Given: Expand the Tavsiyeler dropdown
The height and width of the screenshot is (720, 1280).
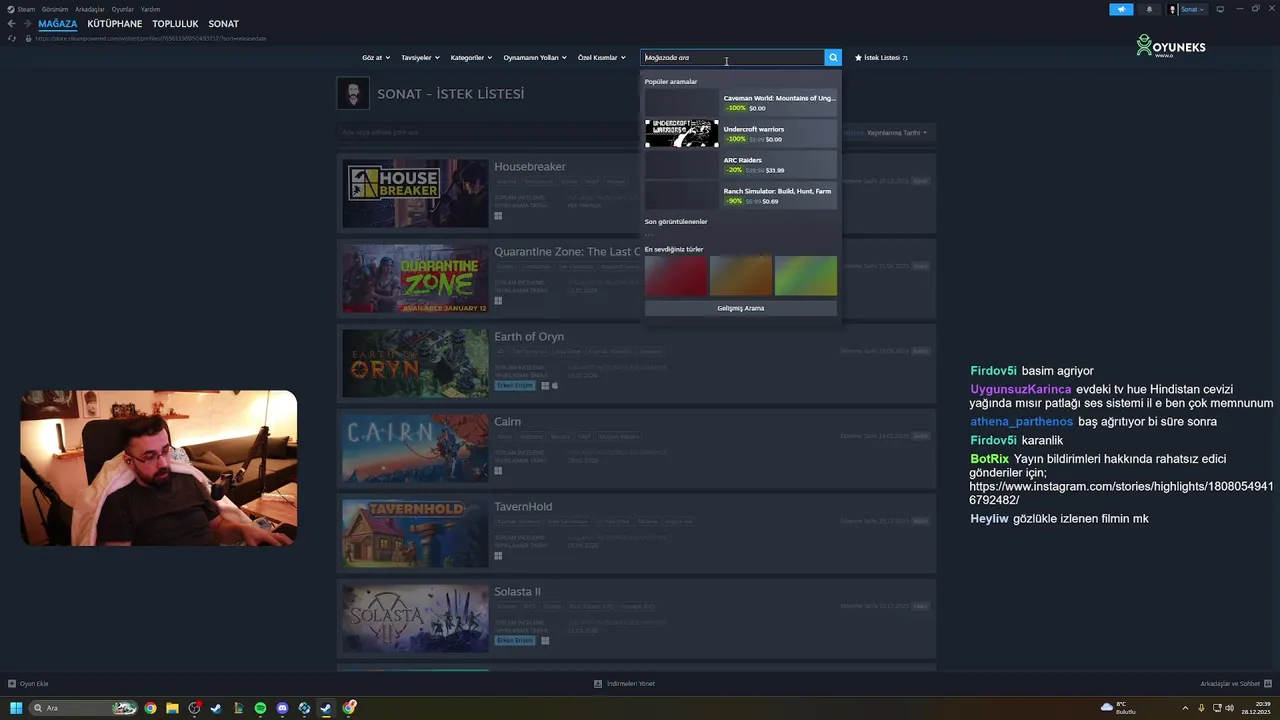Looking at the screenshot, I should (420, 58).
